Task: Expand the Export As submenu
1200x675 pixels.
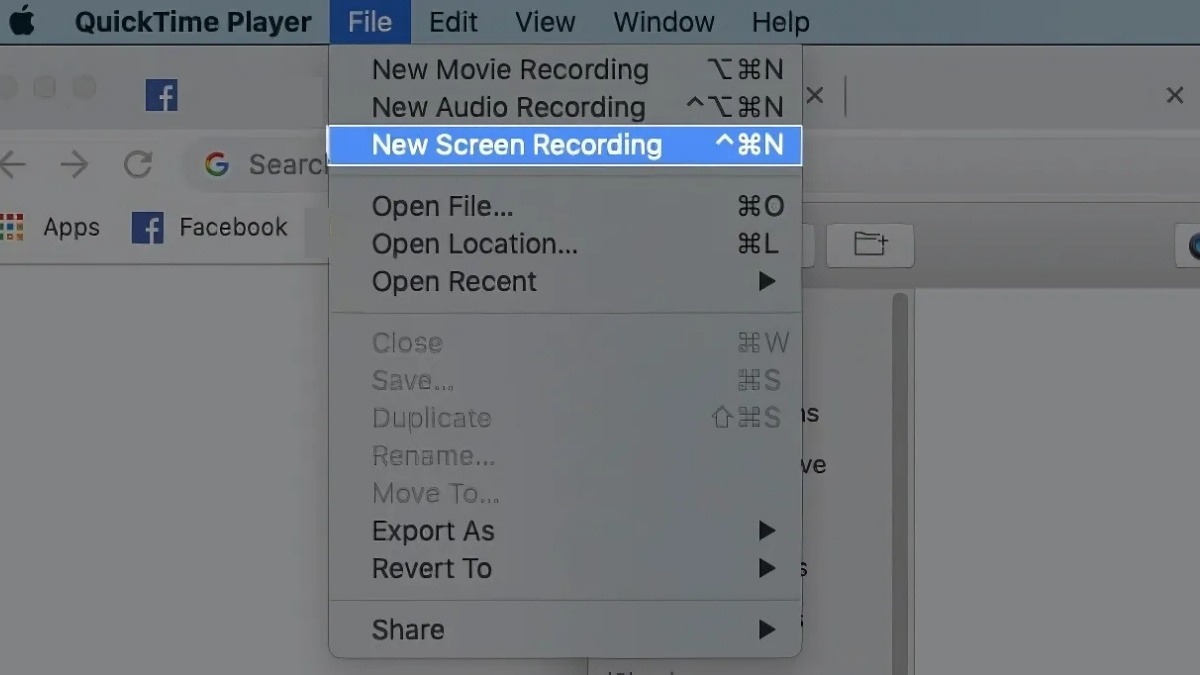Action: (565, 531)
